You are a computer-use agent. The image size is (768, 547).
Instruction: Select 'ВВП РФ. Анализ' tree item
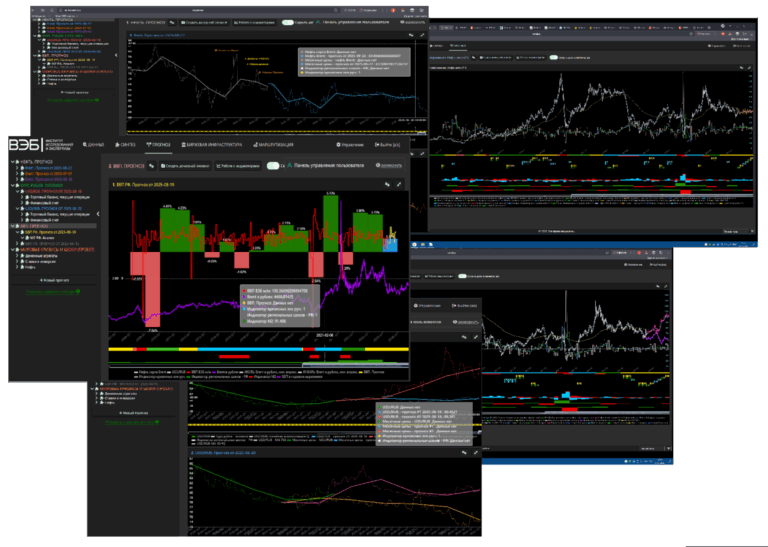pos(44,238)
